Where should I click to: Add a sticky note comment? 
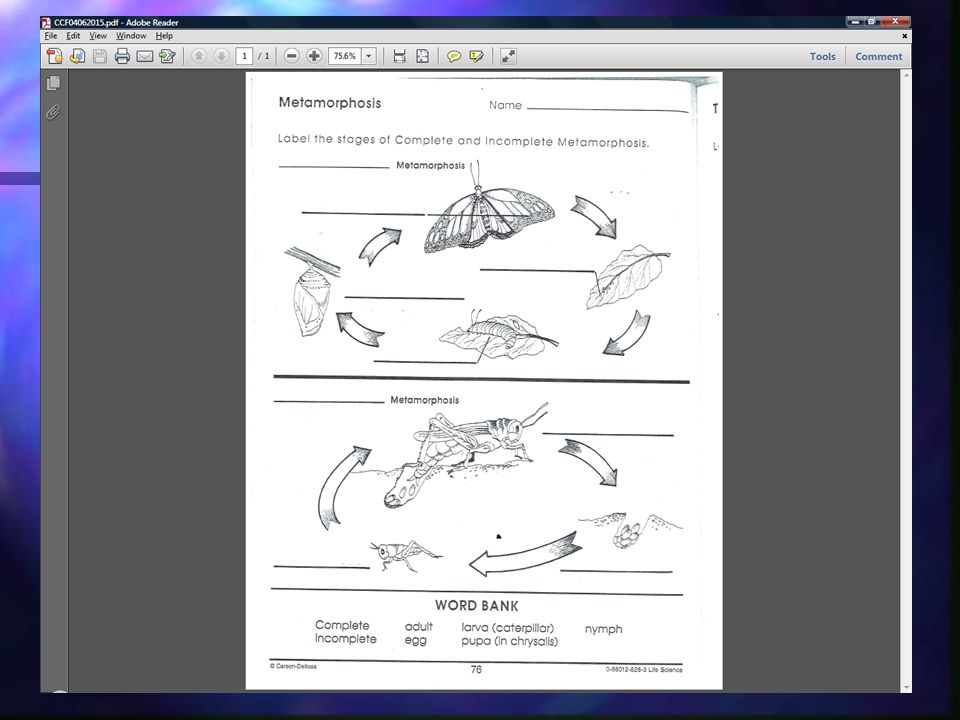click(454, 56)
